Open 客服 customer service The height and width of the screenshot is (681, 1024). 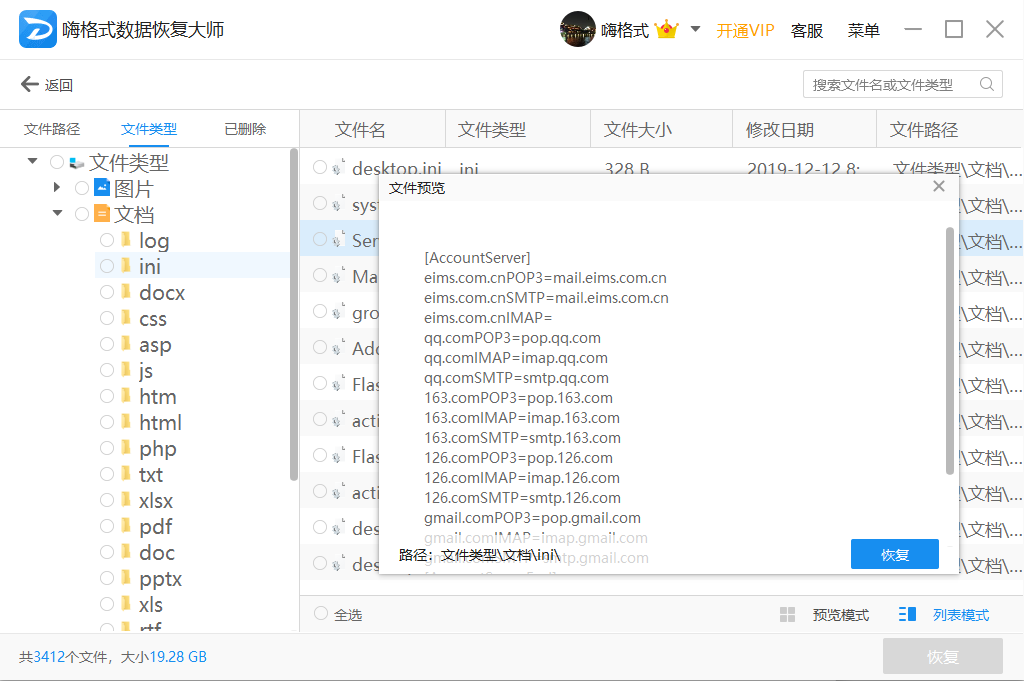(x=807, y=30)
